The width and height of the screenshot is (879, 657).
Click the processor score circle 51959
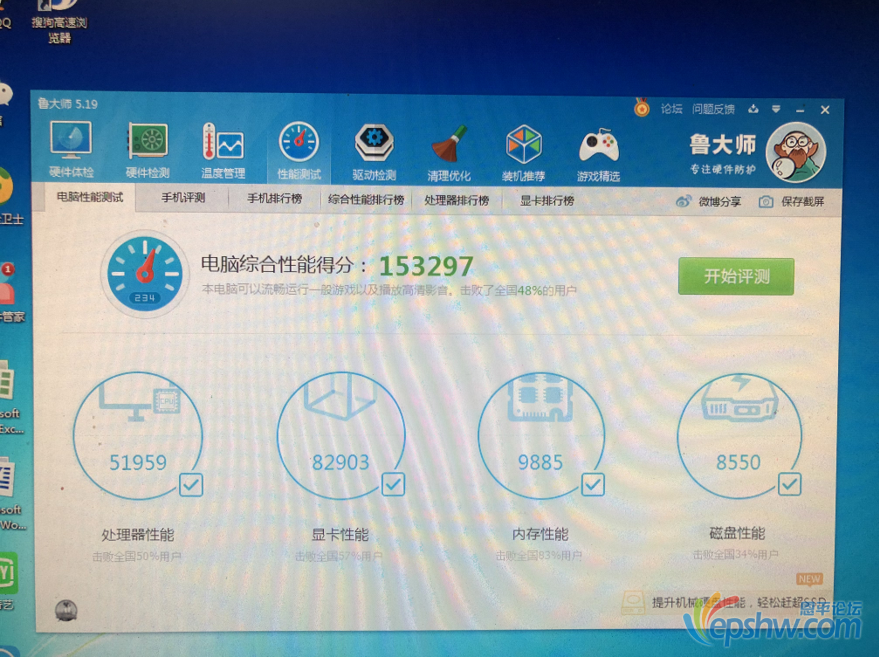click(137, 436)
